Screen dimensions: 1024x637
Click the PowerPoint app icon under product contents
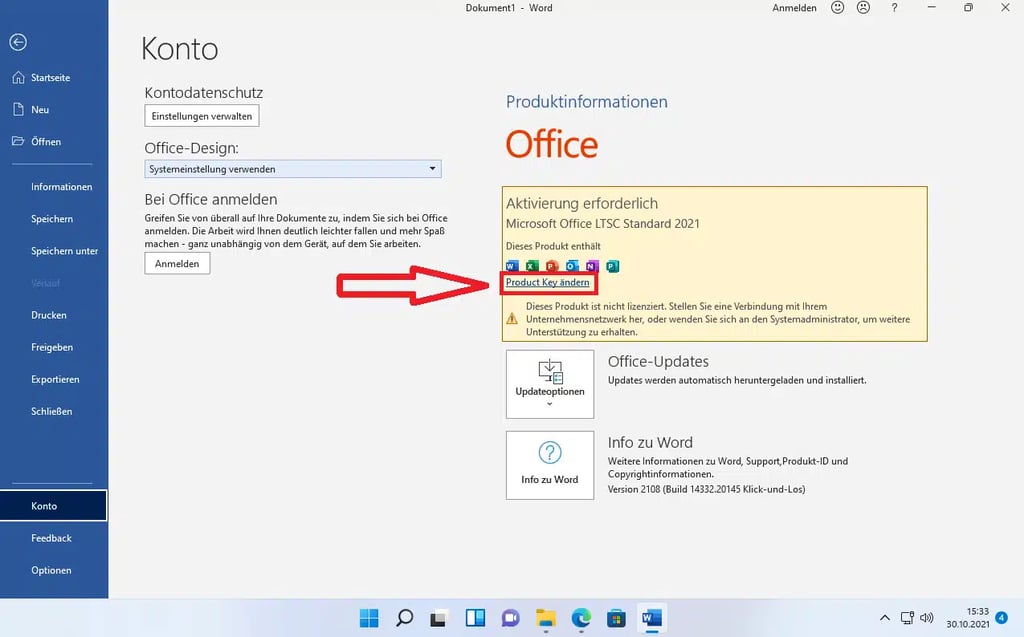pos(552,266)
